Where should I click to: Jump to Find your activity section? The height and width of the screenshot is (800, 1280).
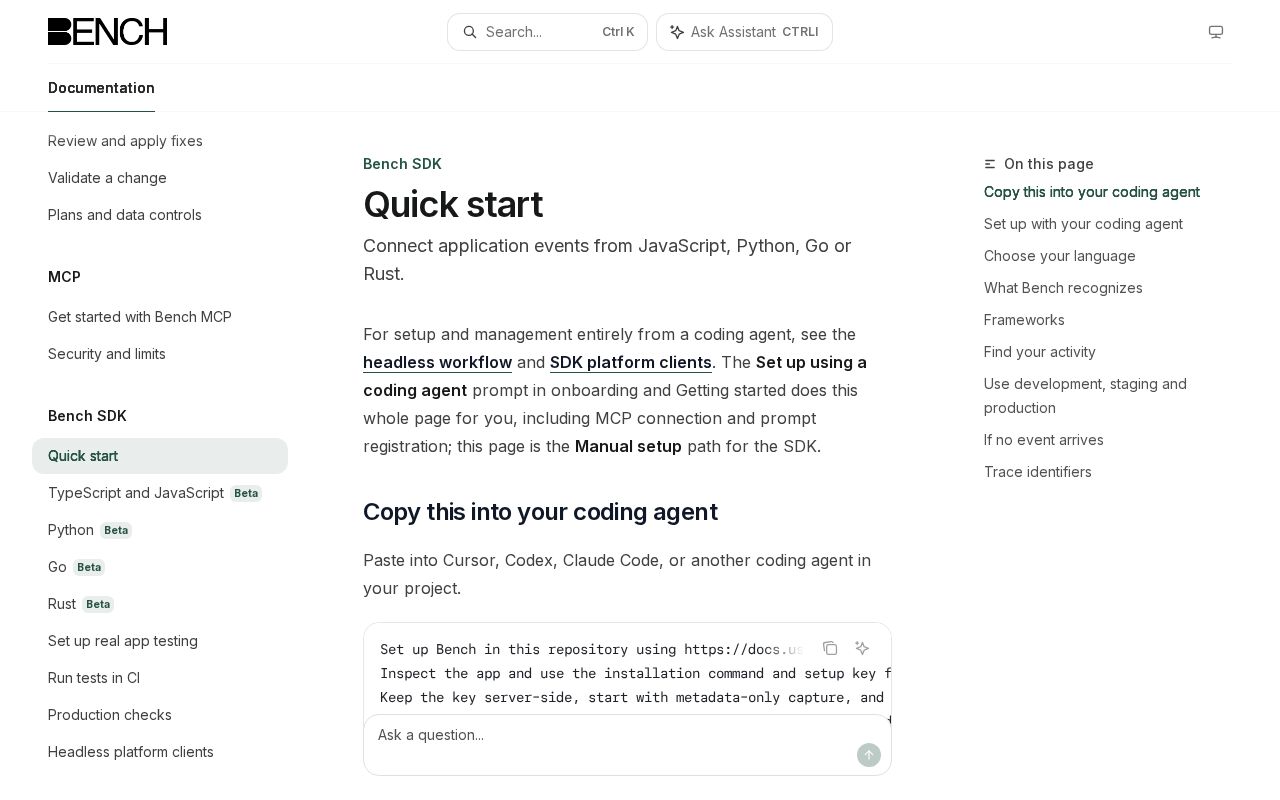1040,352
